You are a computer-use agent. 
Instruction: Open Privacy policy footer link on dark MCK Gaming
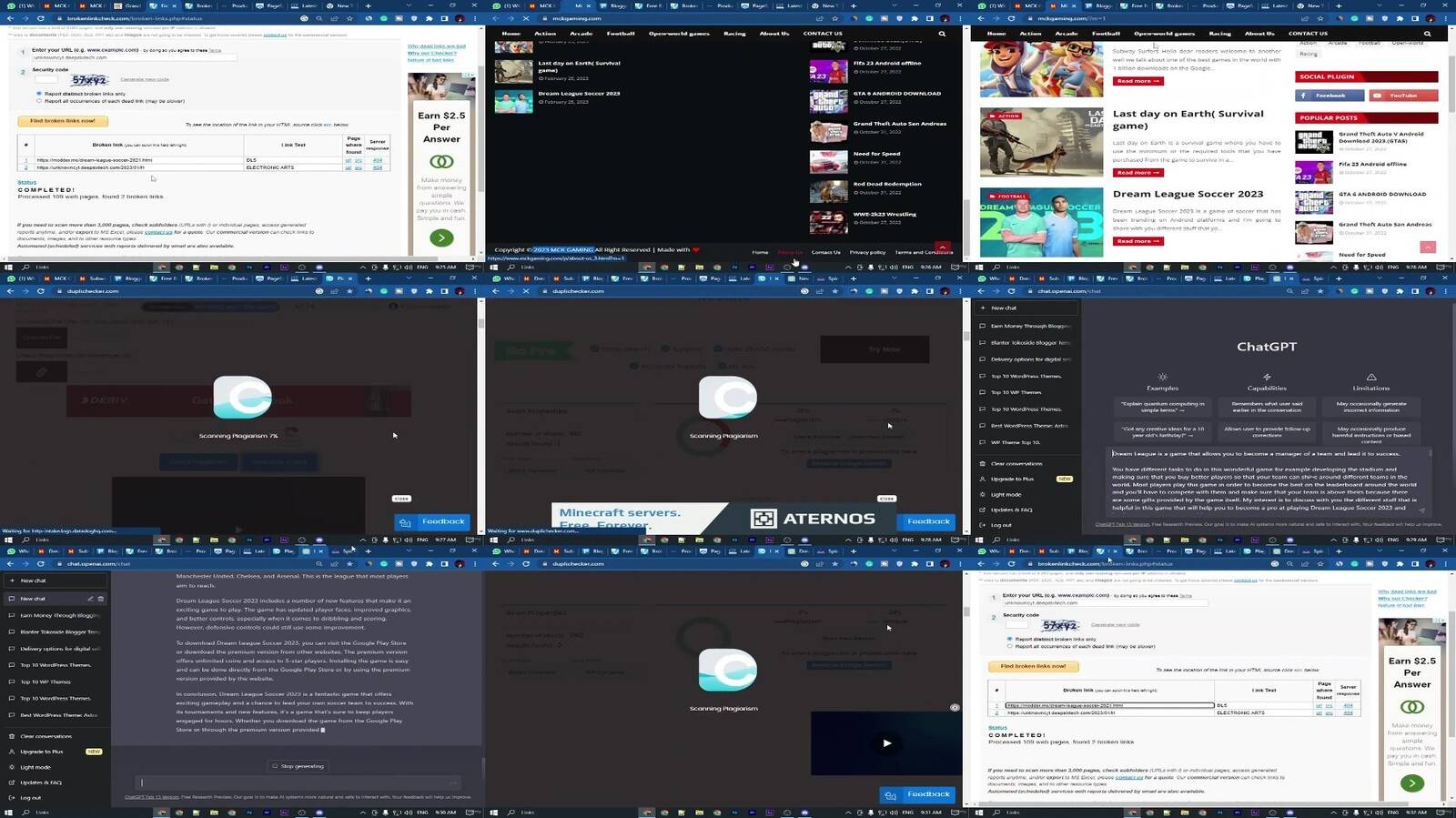pos(867,252)
